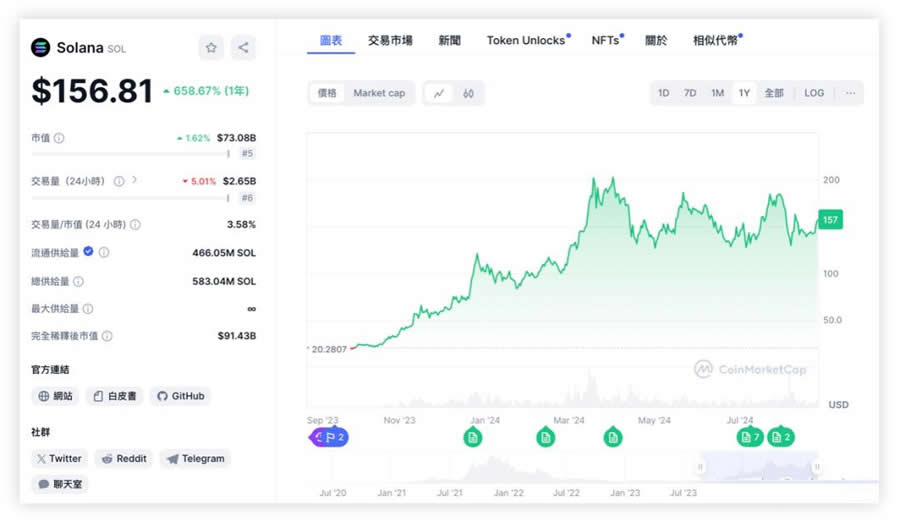Open the Telegram community link
900x528 pixels.
195,458
